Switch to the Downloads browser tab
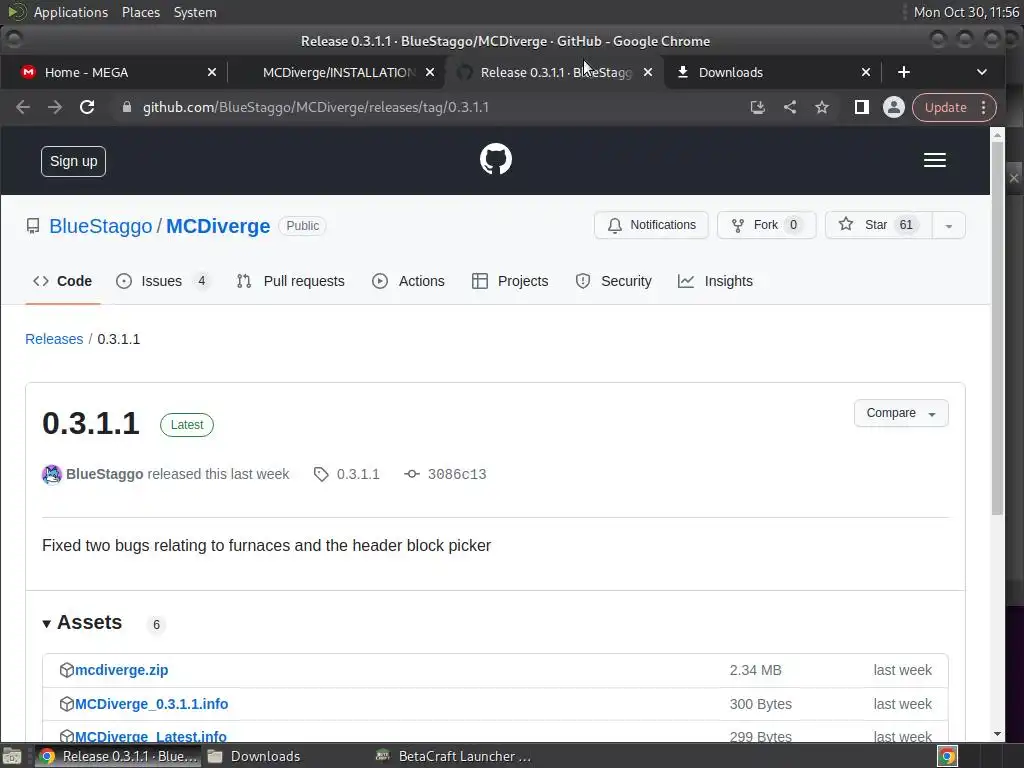This screenshot has height=768, width=1024. (773, 72)
